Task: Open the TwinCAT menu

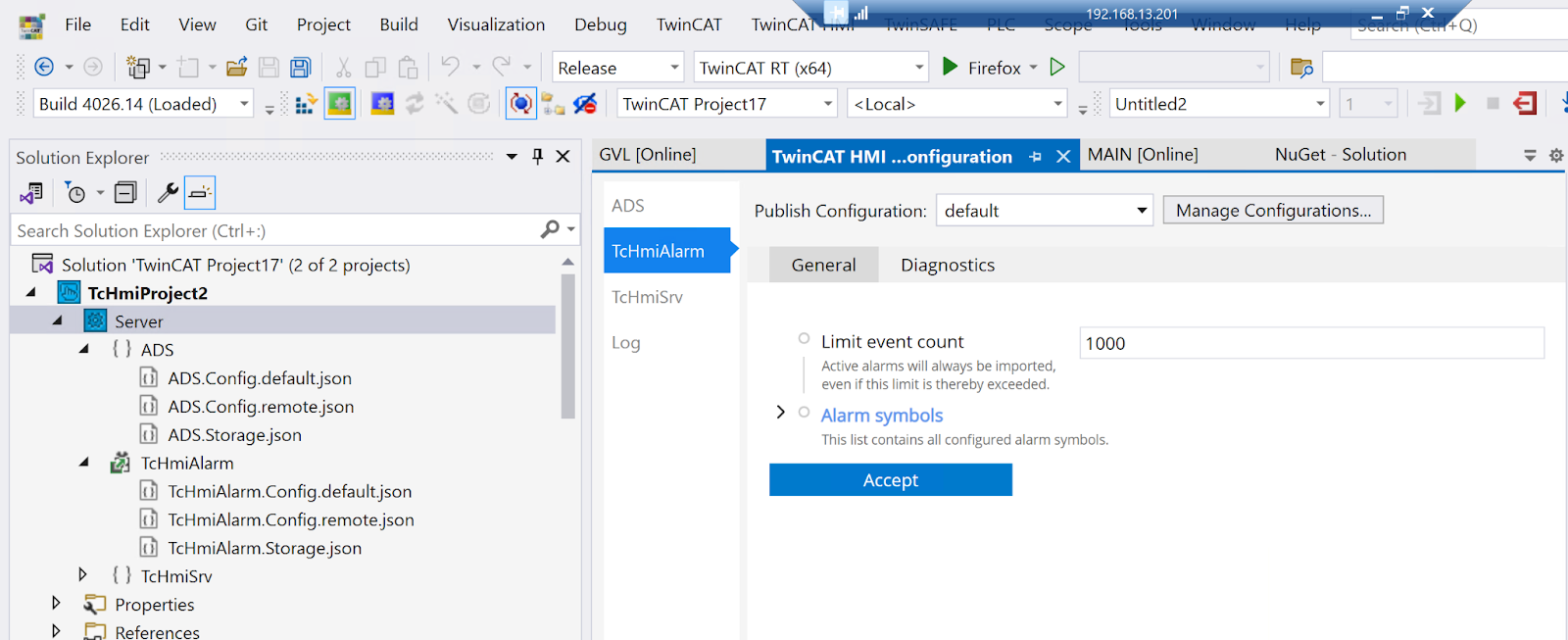Action: (x=689, y=25)
